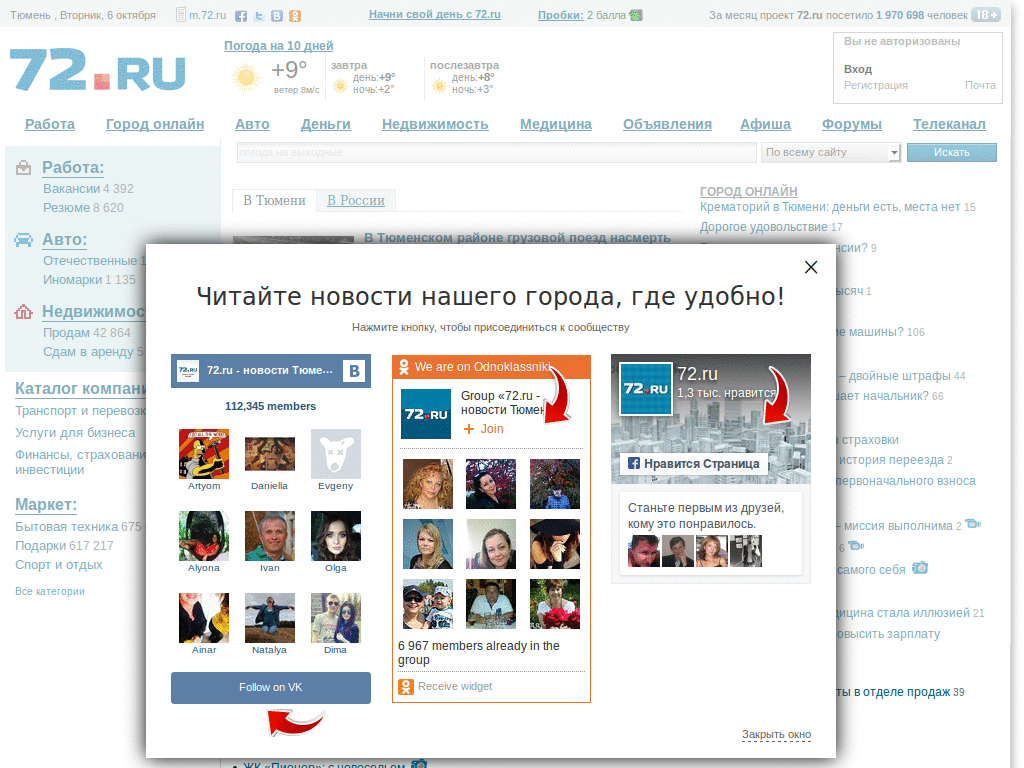This screenshot has width=1024, height=768.
Task: Click Погода на 10 дней link
Action: 278,46
